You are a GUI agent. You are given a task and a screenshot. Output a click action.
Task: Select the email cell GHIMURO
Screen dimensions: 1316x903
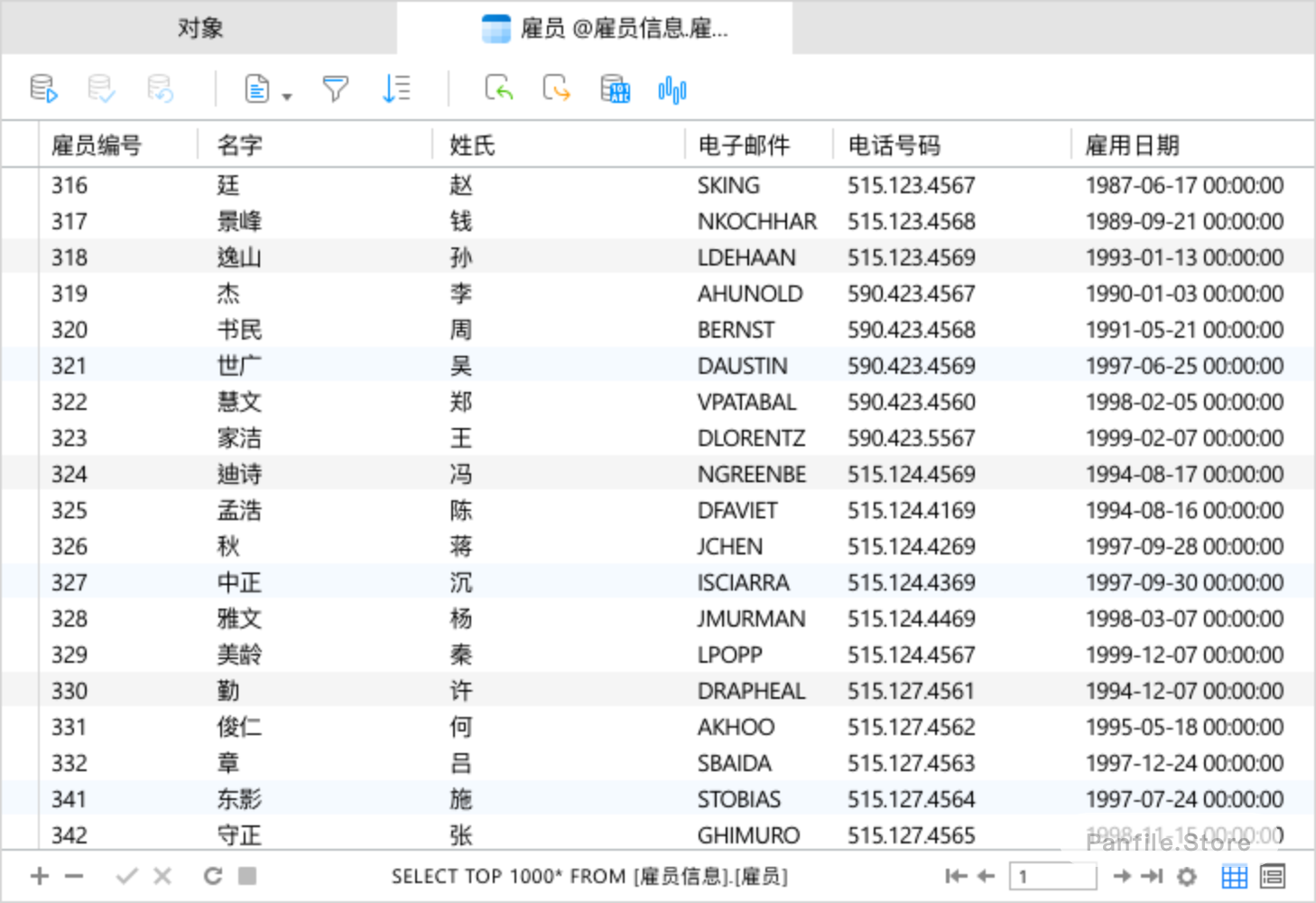[x=748, y=835]
